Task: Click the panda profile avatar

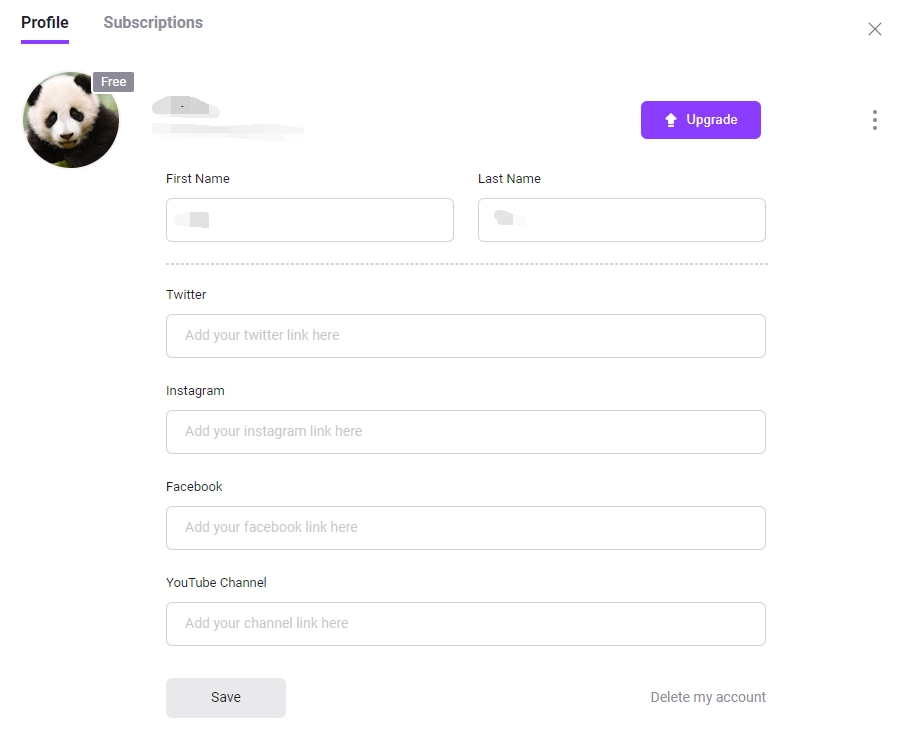Action: (x=71, y=120)
